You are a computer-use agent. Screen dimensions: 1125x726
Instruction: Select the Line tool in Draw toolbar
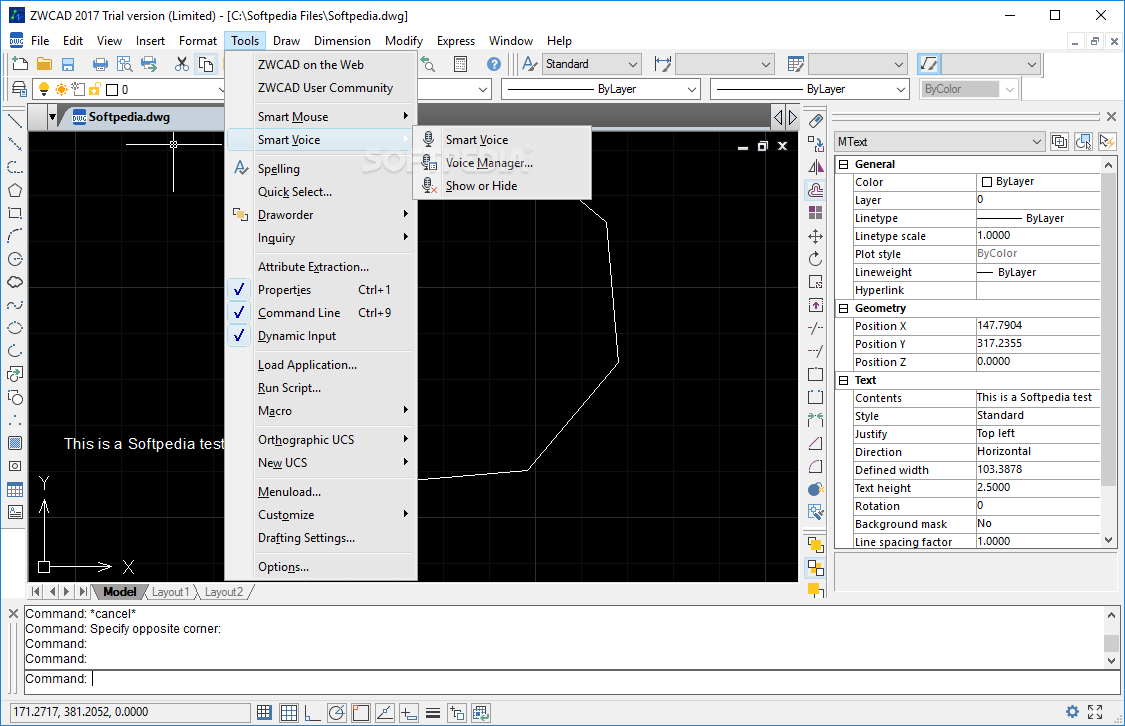point(14,121)
